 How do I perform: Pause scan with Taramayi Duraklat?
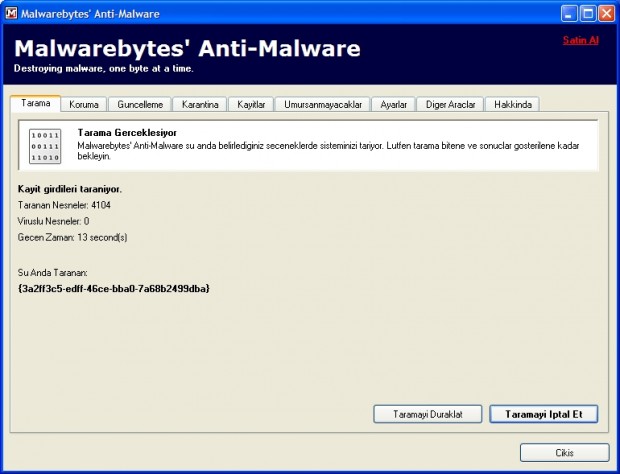click(428, 414)
